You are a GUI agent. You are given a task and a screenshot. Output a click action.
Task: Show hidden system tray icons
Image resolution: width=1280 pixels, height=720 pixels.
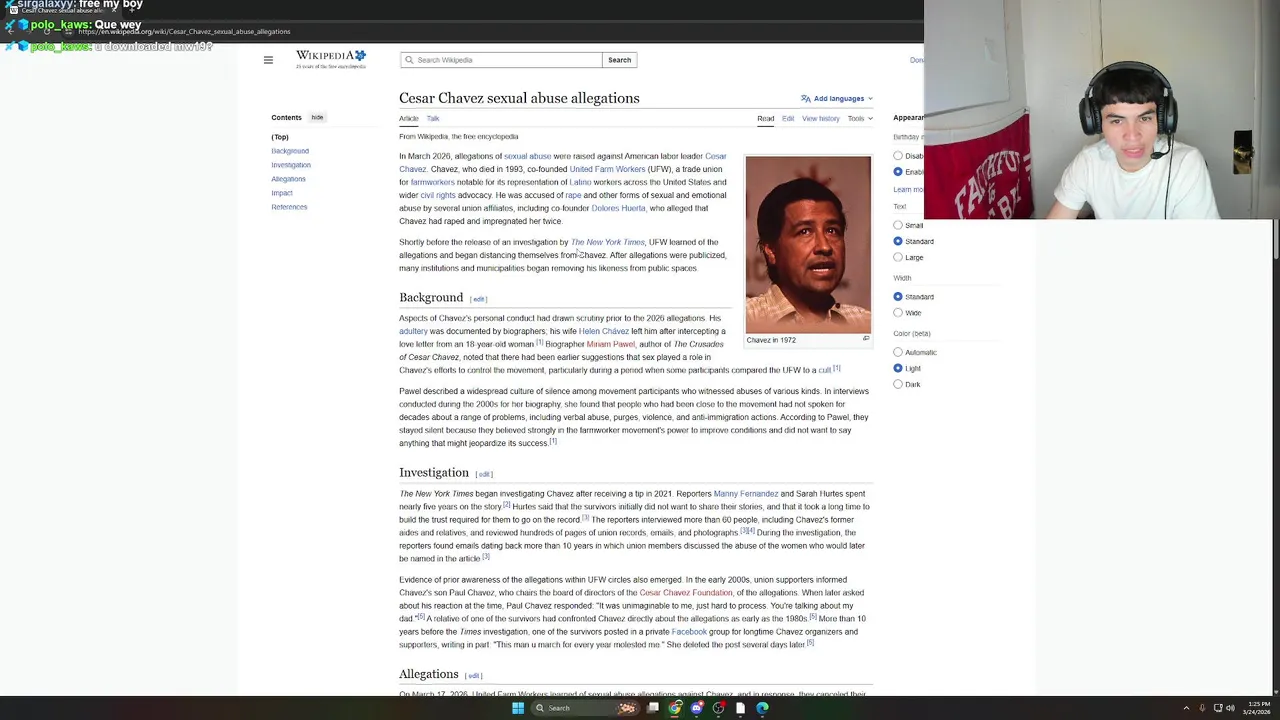pyautogui.click(x=1187, y=708)
